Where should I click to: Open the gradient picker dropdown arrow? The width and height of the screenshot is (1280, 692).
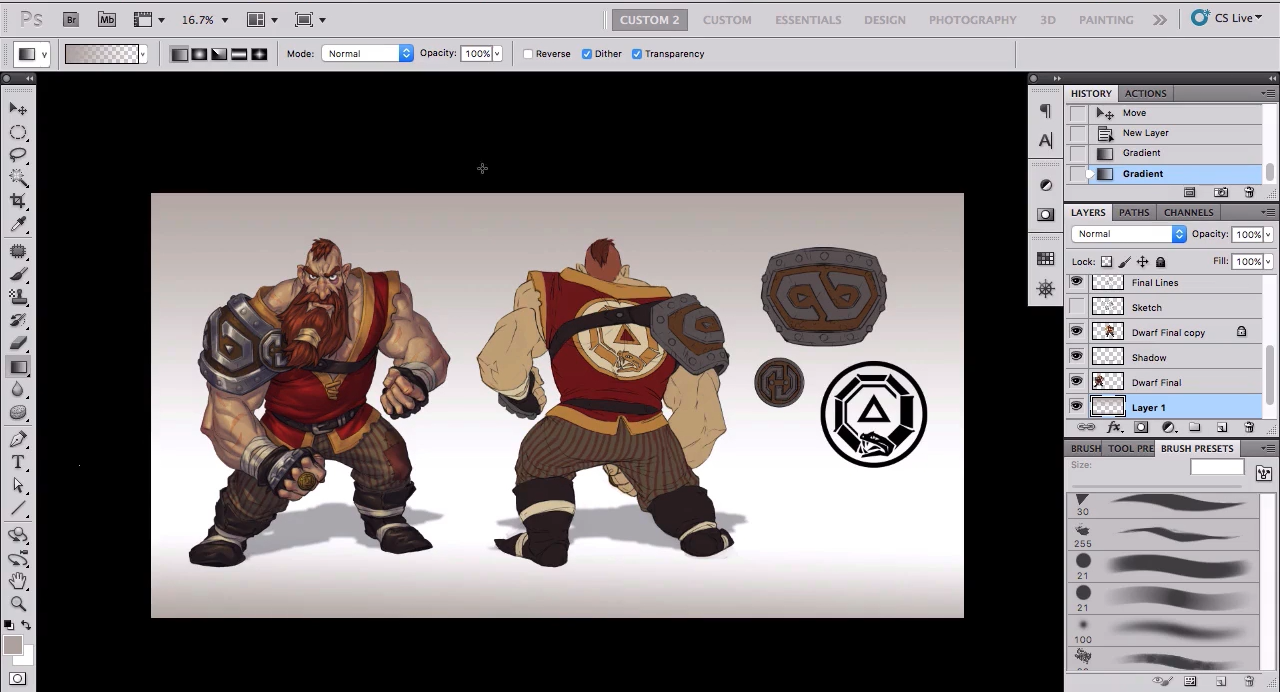pos(143,54)
